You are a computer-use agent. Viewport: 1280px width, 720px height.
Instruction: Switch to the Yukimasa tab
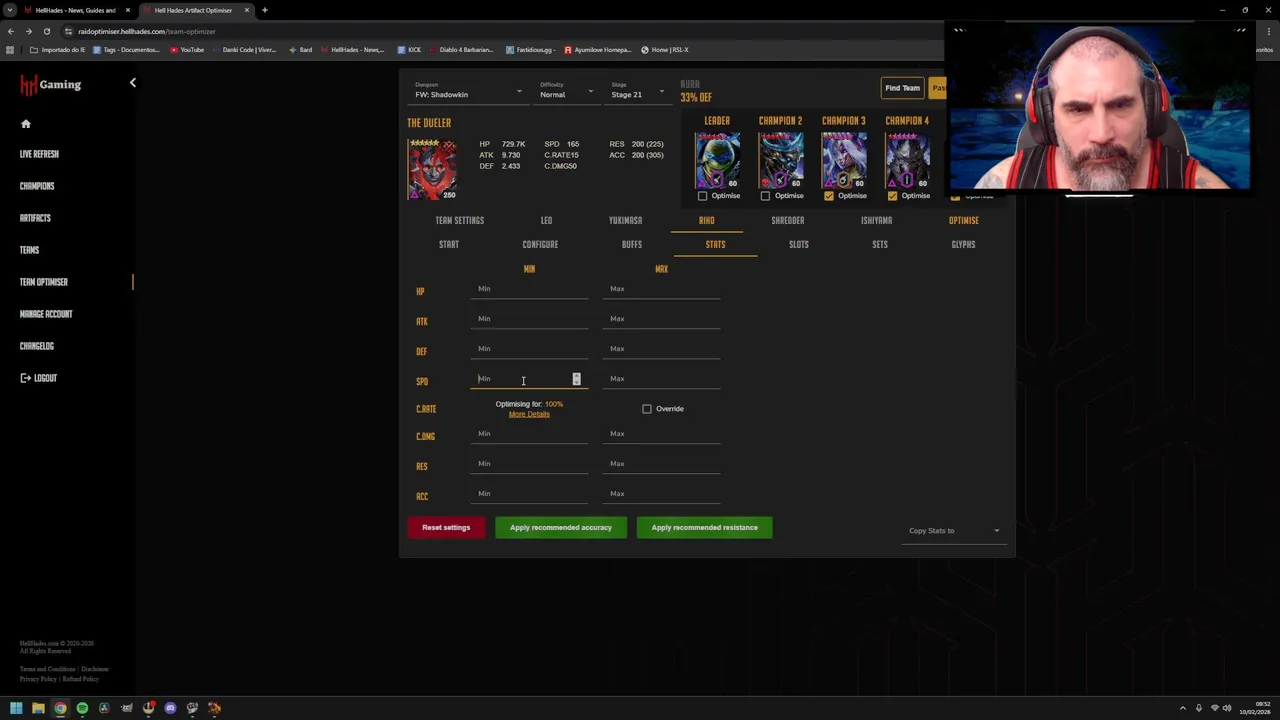point(626,220)
